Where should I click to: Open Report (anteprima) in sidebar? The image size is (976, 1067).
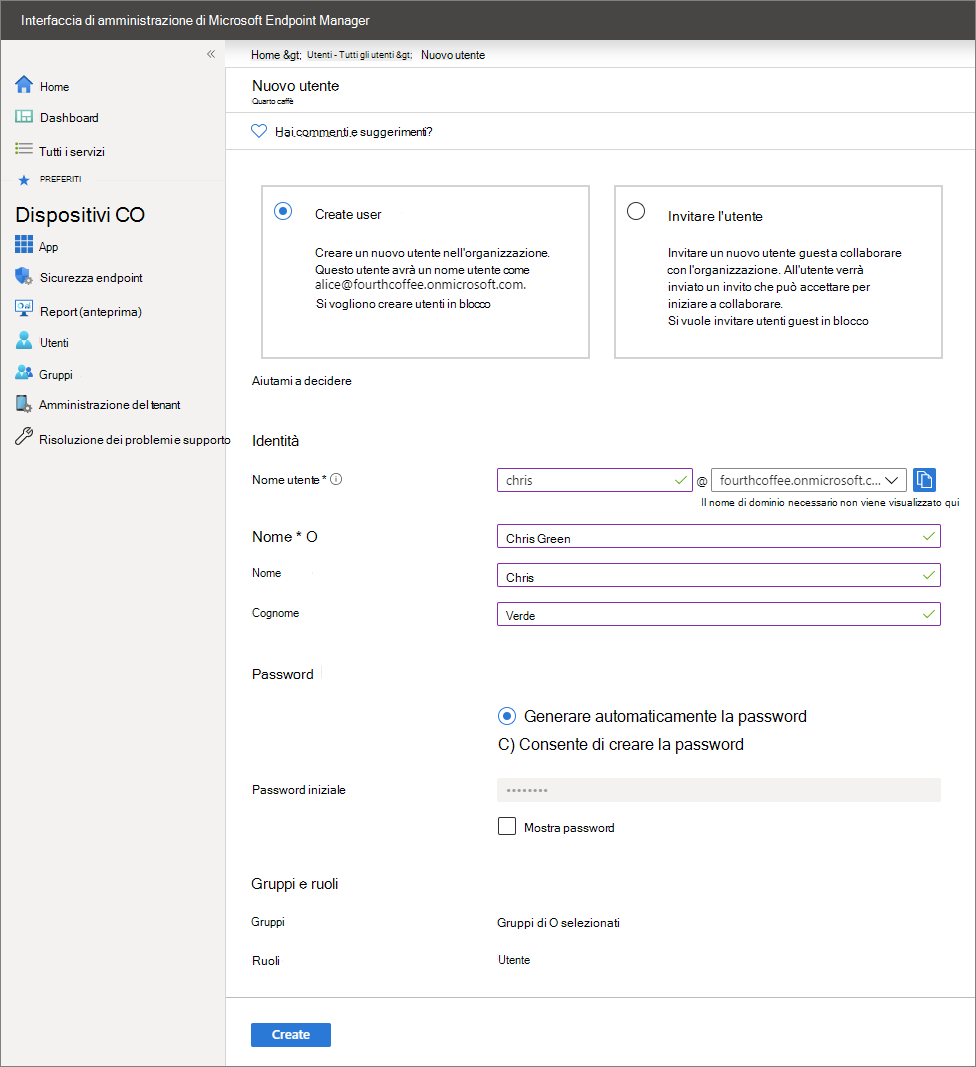point(91,312)
